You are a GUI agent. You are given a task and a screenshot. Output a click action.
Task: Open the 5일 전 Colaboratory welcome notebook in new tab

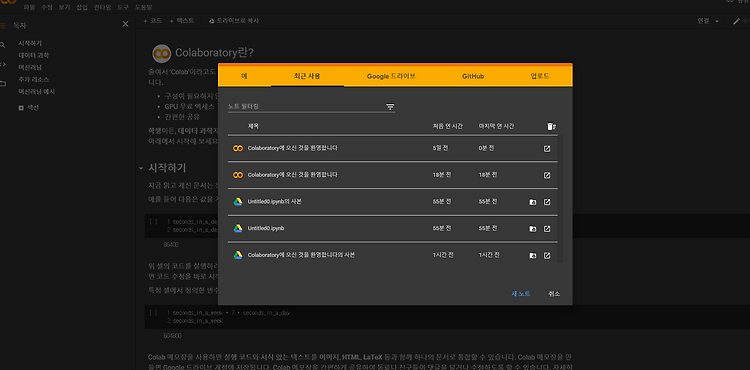[547, 149]
